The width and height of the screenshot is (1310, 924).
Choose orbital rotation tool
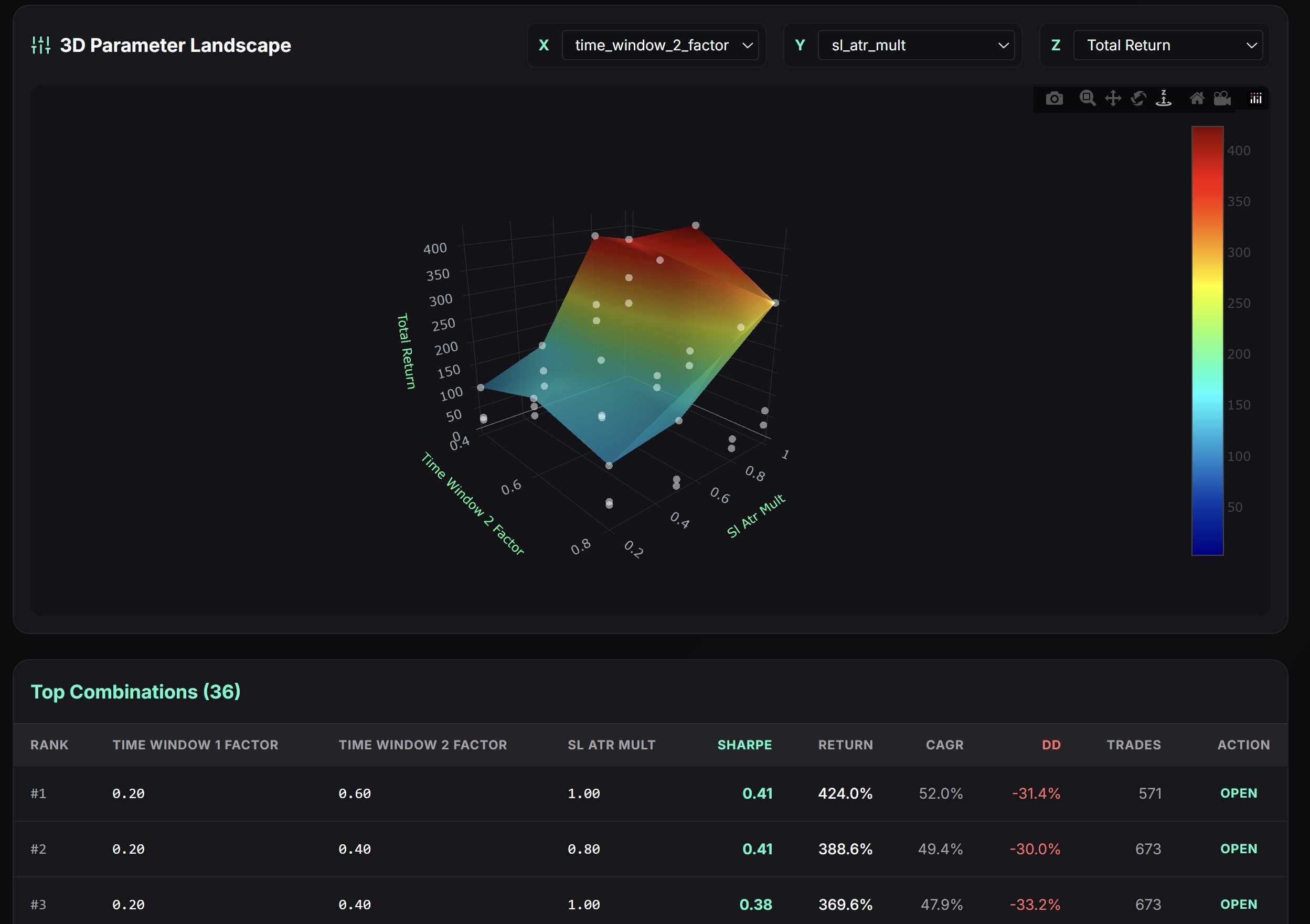[1138, 99]
